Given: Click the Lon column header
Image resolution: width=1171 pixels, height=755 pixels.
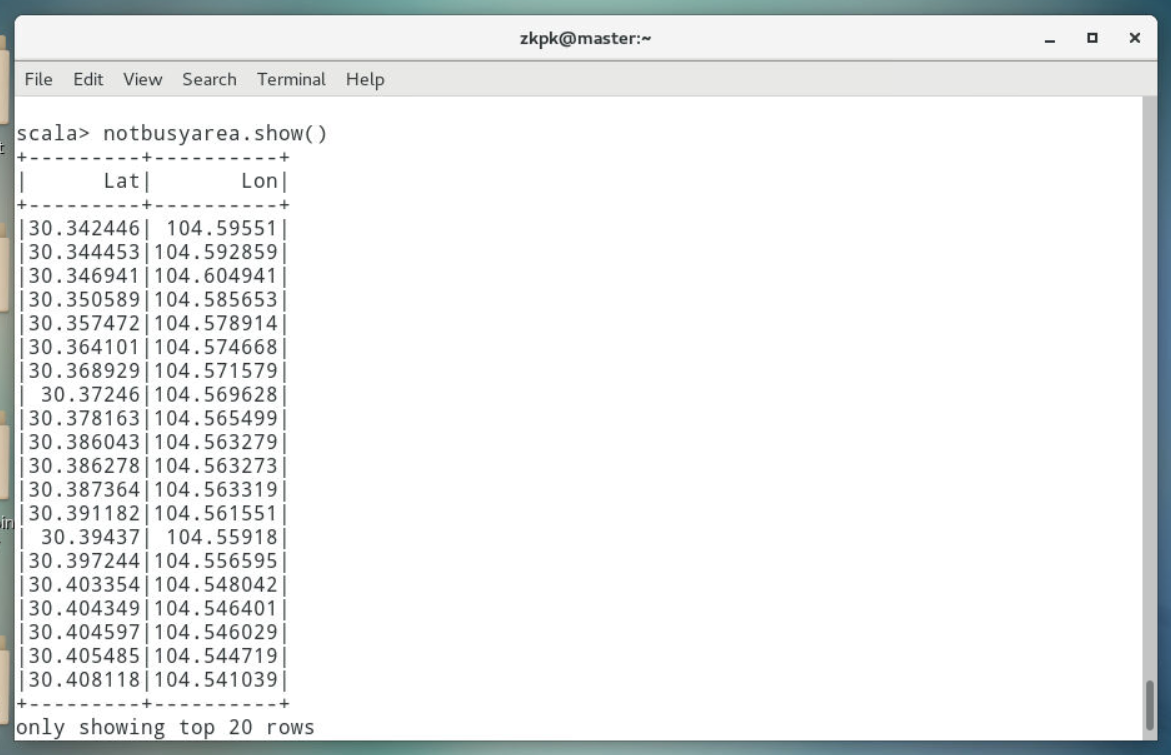Looking at the screenshot, I should 259,181.
